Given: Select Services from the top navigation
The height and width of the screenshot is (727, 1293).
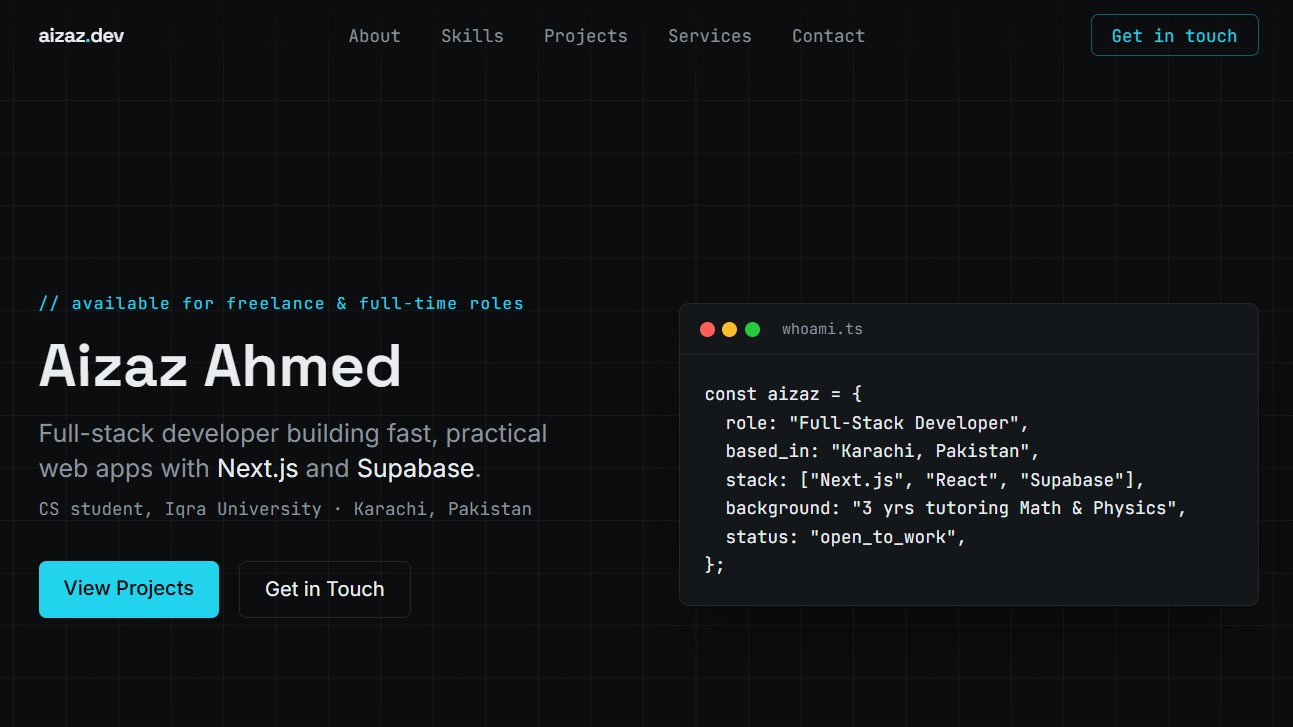Looking at the screenshot, I should 710,36.
